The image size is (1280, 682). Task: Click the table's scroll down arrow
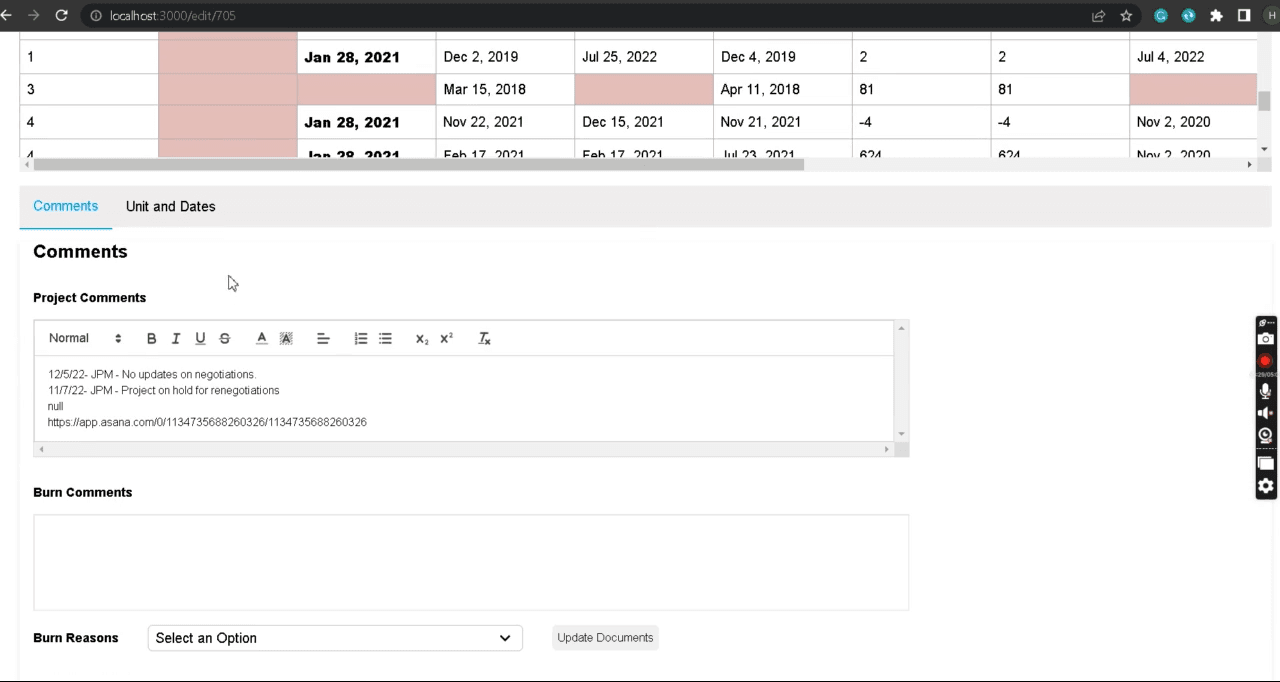1264,149
